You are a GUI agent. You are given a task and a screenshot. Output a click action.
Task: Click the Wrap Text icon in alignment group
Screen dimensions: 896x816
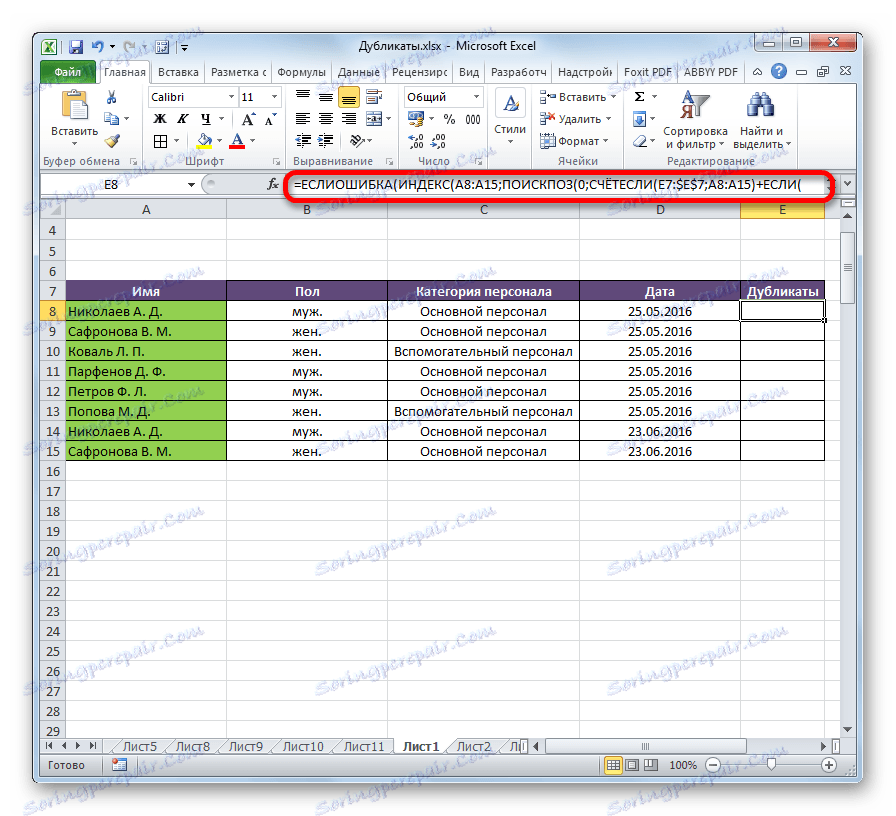pyautogui.click(x=374, y=97)
